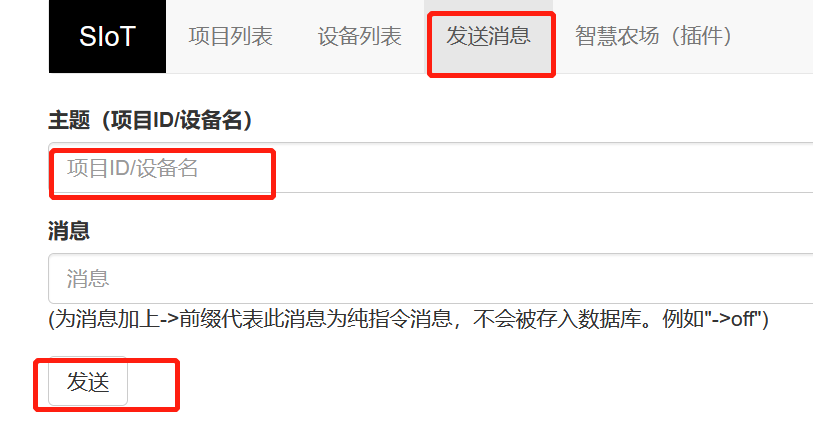Viewport: 813px width, 428px height.
Task: Select the 发送消息 tab
Action: tap(488, 36)
